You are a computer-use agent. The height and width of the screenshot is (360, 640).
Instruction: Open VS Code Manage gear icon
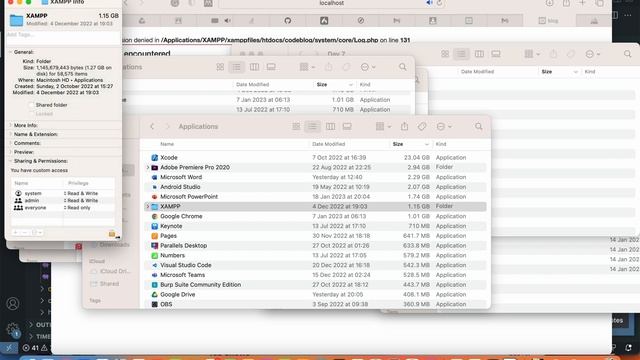[x=13, y=329]
